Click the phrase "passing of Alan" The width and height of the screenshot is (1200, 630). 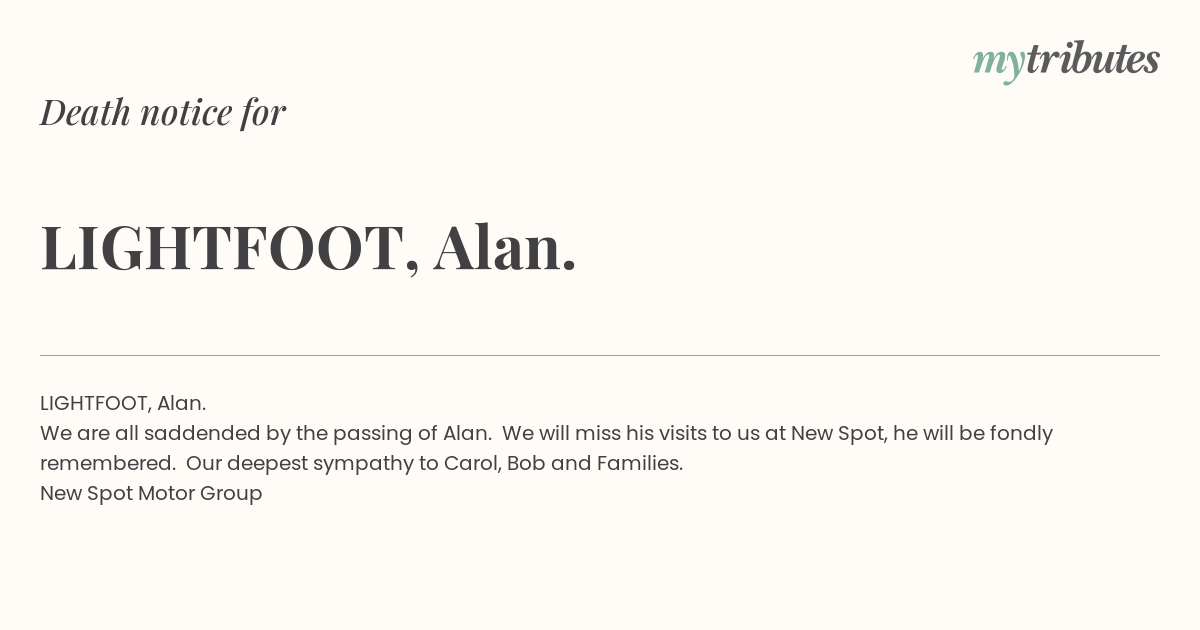[x=409, y=433]
